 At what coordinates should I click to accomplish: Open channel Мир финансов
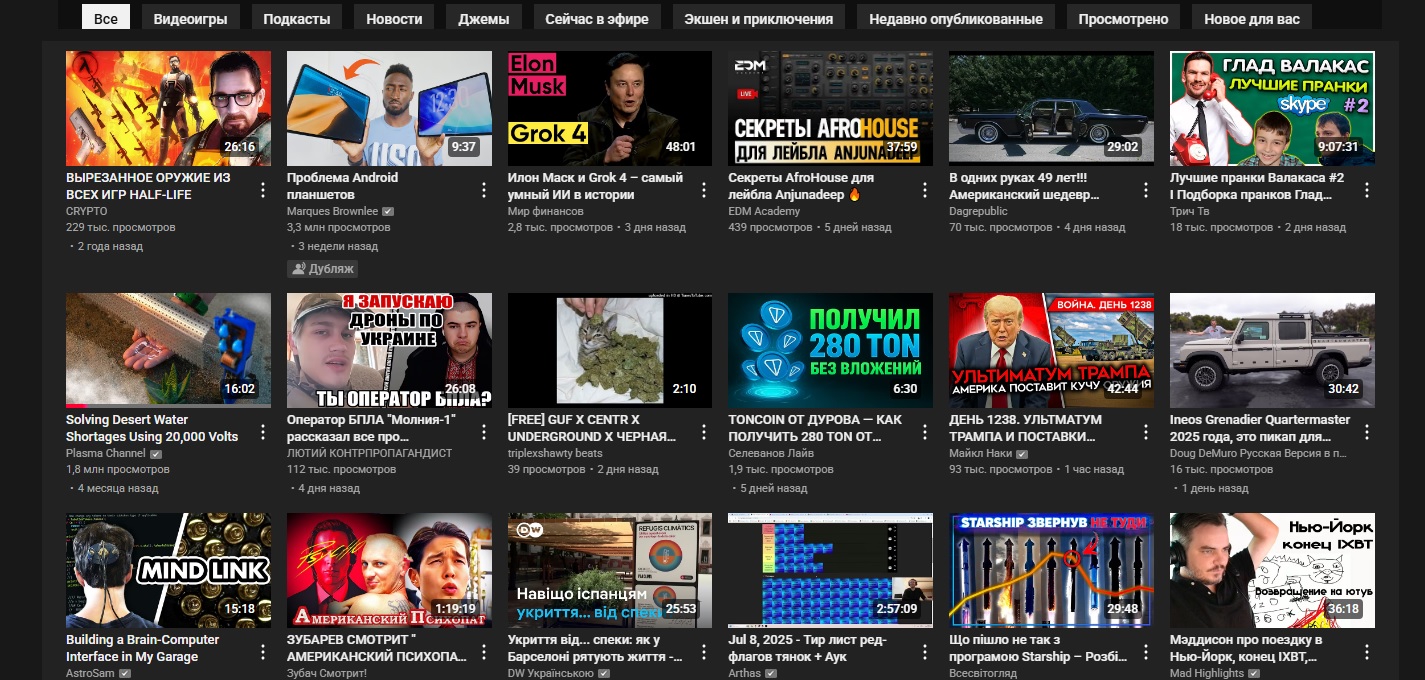pos(546,212)
